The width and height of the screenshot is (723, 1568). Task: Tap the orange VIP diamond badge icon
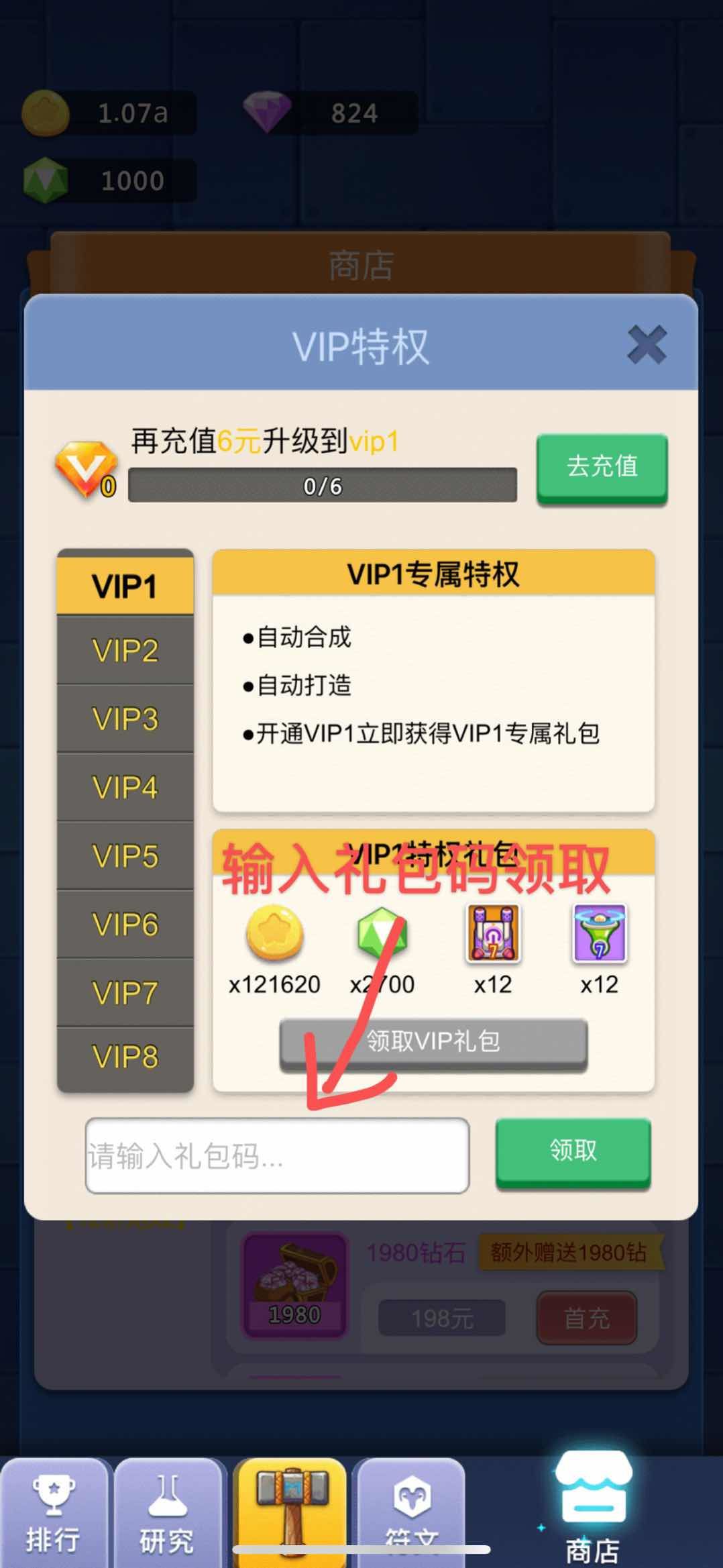[x=86, y=470]
